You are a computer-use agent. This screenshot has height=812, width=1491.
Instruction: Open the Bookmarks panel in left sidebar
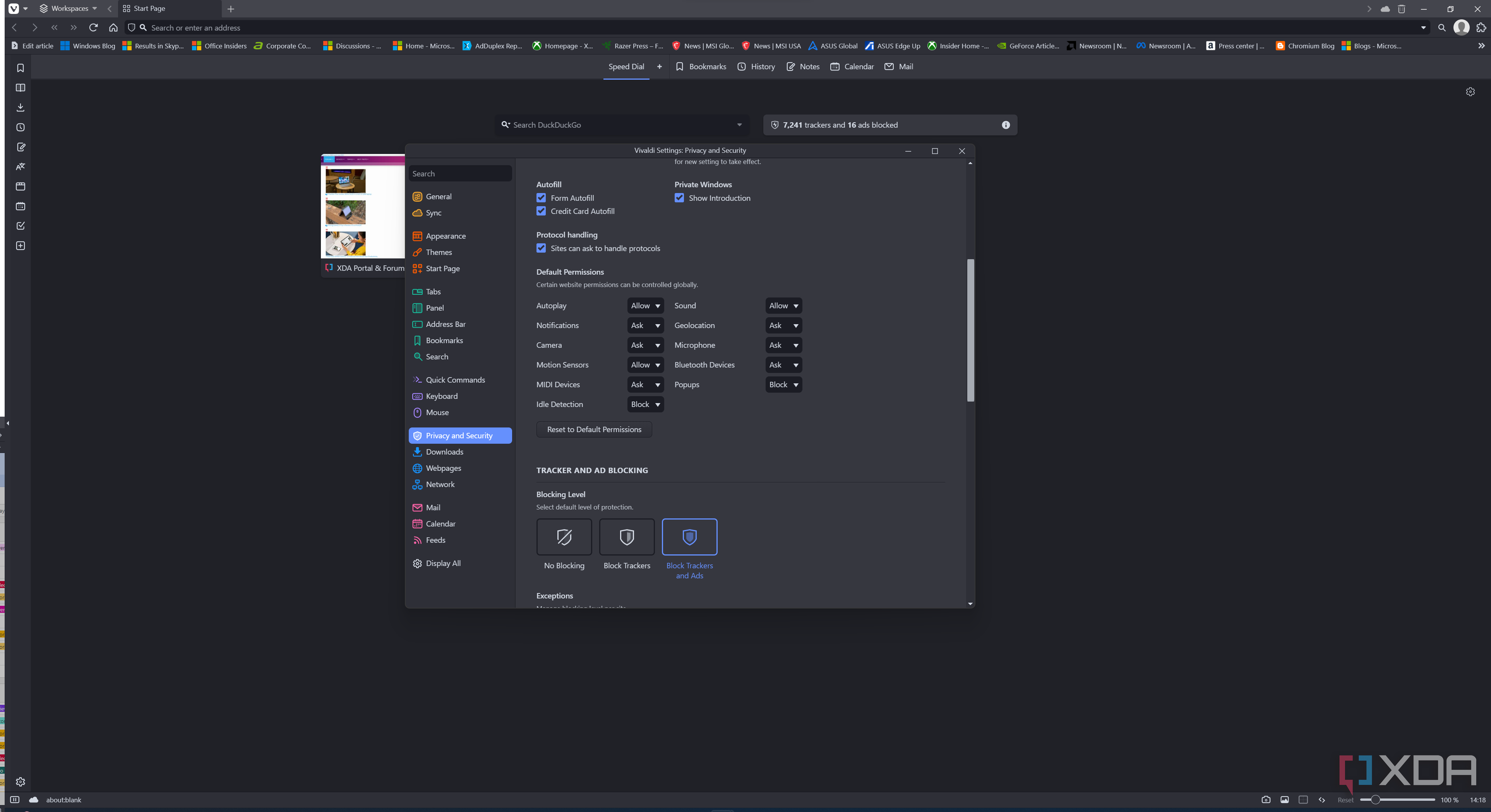tap(20, 68)
